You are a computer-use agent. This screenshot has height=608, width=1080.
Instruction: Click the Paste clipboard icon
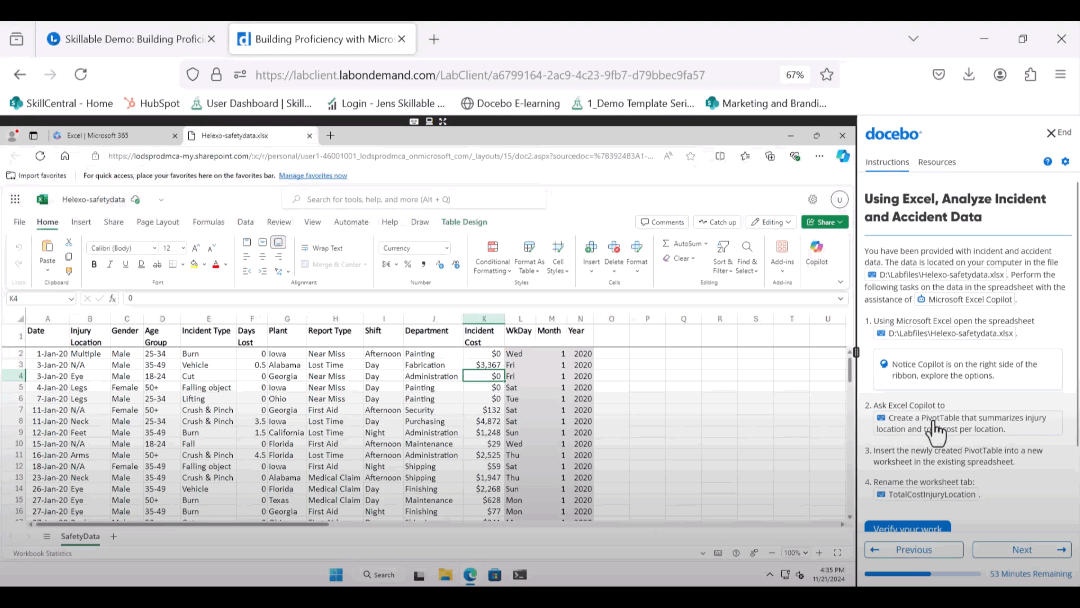pos(47,247)
